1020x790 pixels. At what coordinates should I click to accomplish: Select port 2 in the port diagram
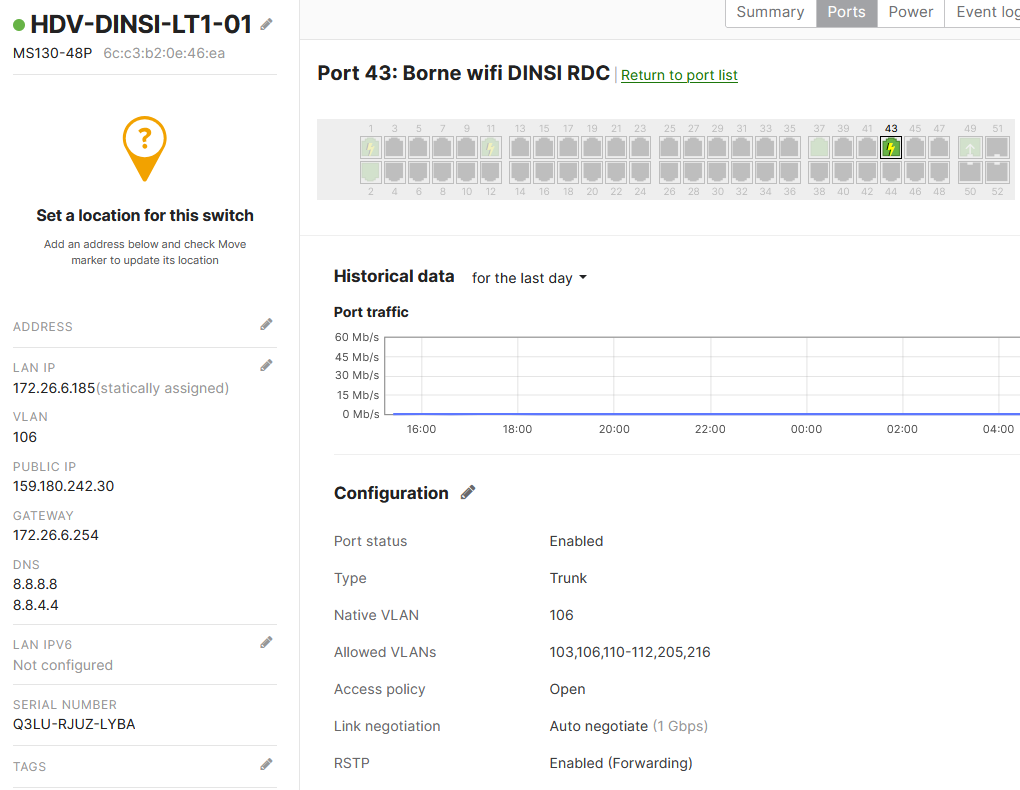pos(371,172)
